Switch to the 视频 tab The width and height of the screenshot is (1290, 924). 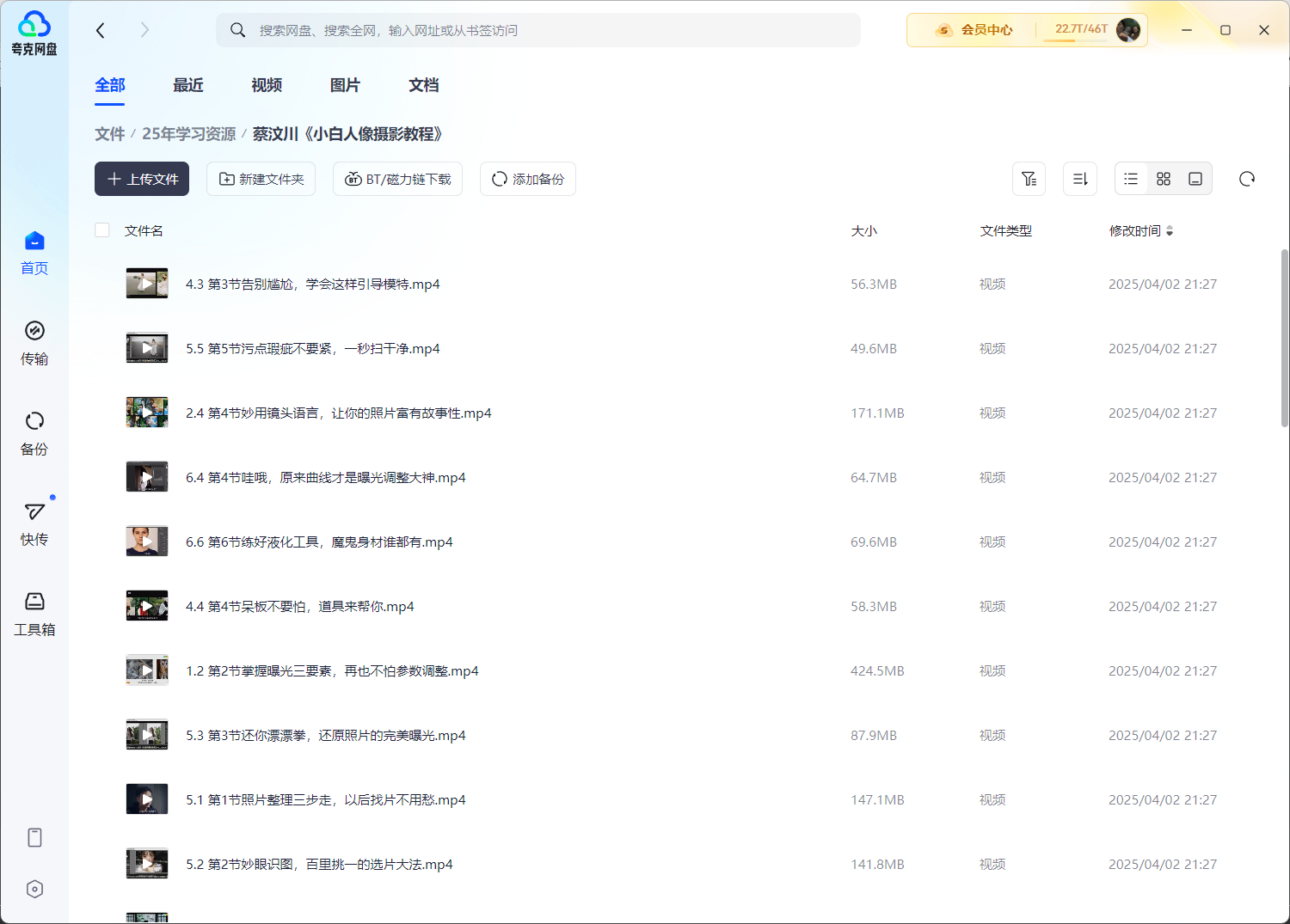[267, 85]
